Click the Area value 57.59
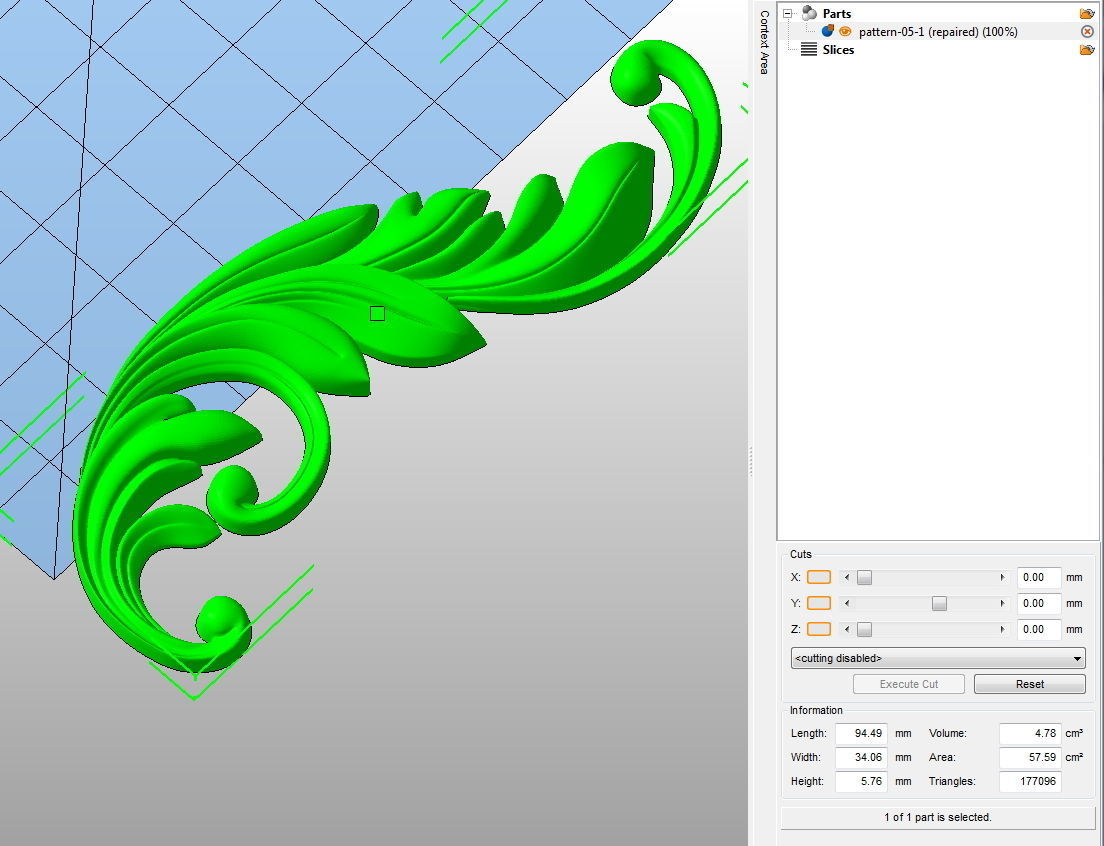Screen dimensions: 1104x846 pos(1030,757)
